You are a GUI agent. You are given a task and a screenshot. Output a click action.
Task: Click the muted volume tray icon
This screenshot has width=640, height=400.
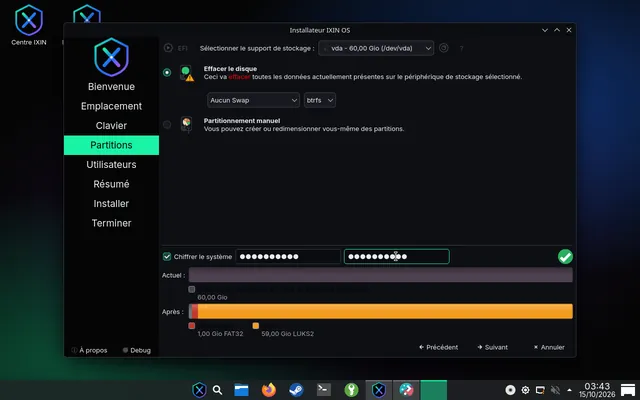pyautogui.click(x=555, y=390)
